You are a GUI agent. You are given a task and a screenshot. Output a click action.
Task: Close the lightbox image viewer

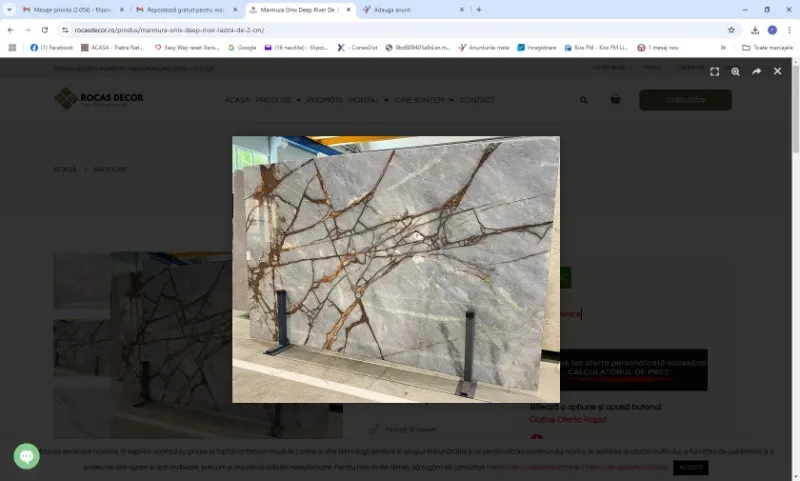click(777, 71)
